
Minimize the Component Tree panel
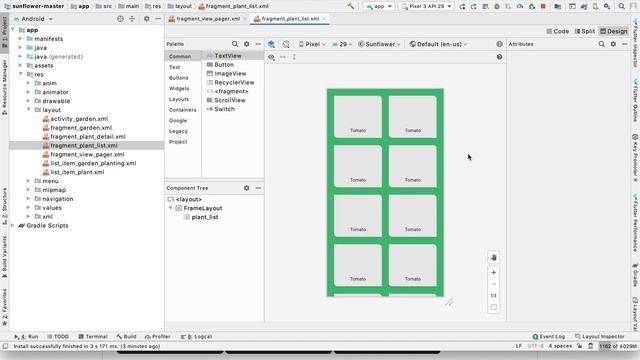[x=258, y=188]
